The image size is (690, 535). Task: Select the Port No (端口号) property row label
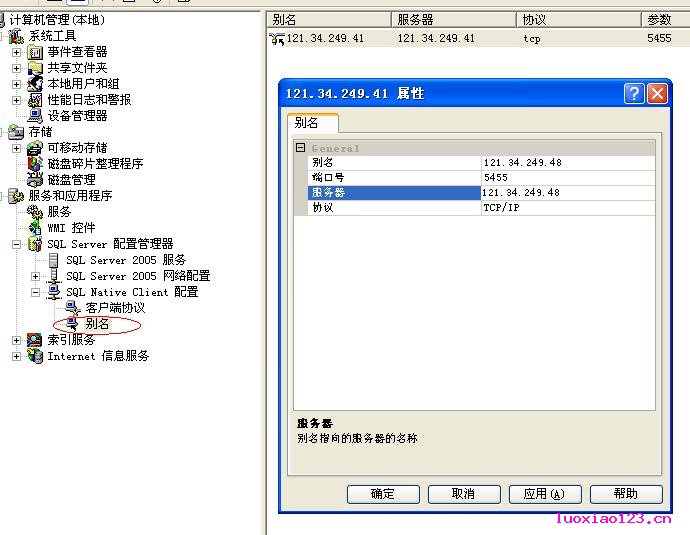[394, 178]
